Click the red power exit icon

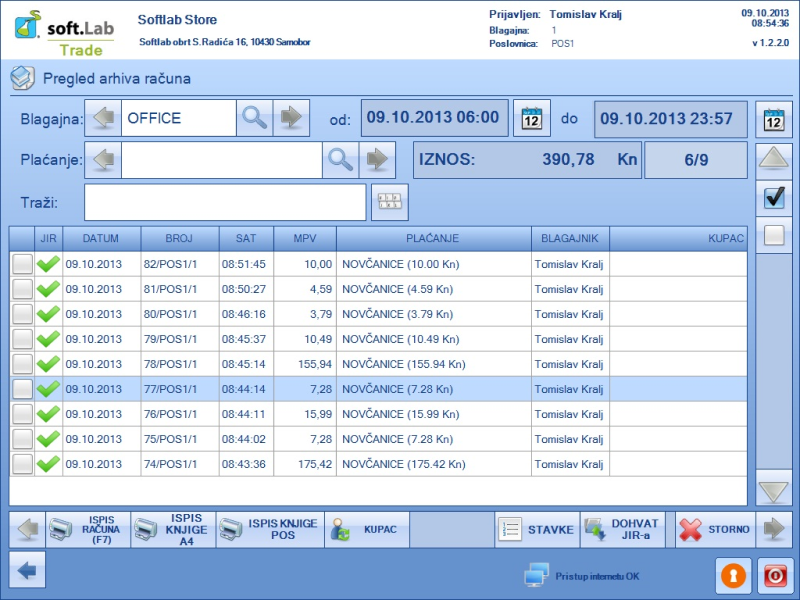click(x=774, y=576)
